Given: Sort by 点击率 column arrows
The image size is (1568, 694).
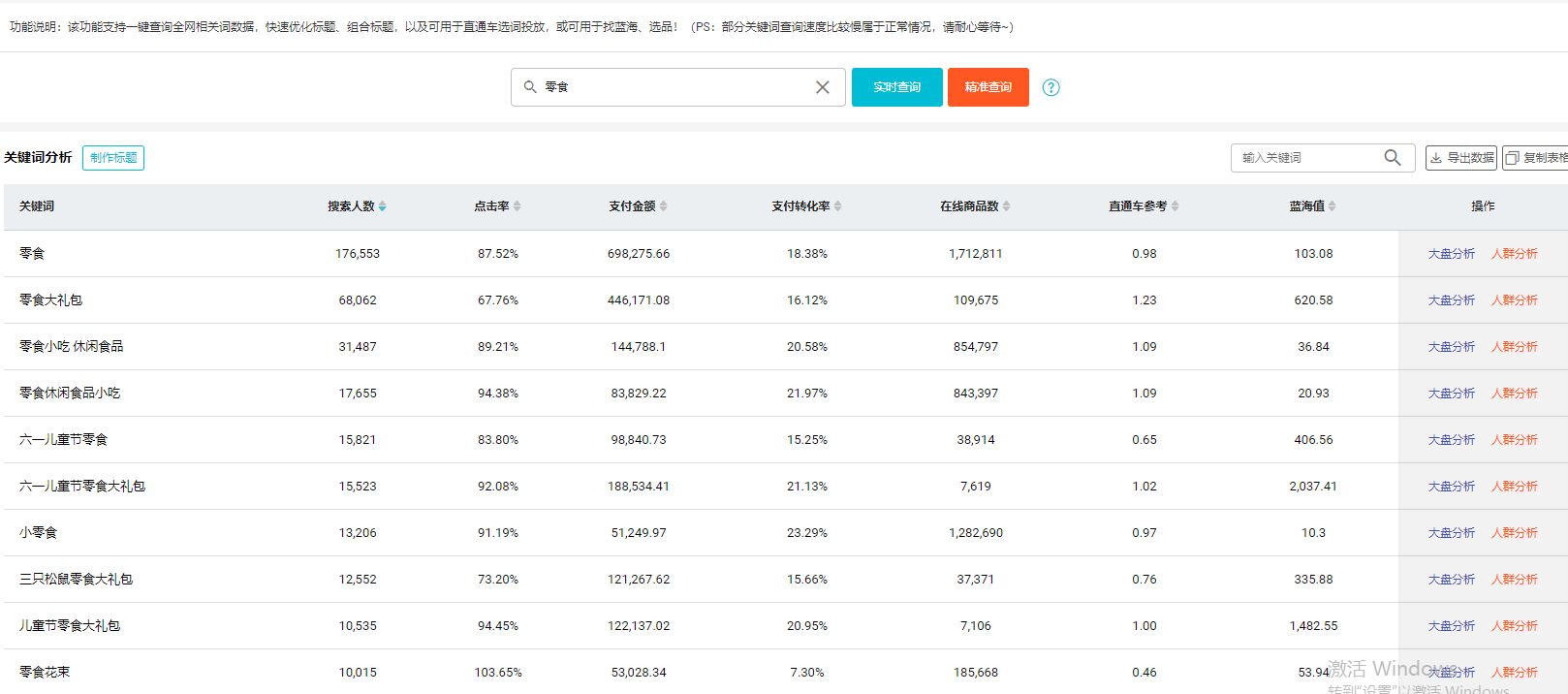Looking at the screenshot, I should click(x=517, y=206).
